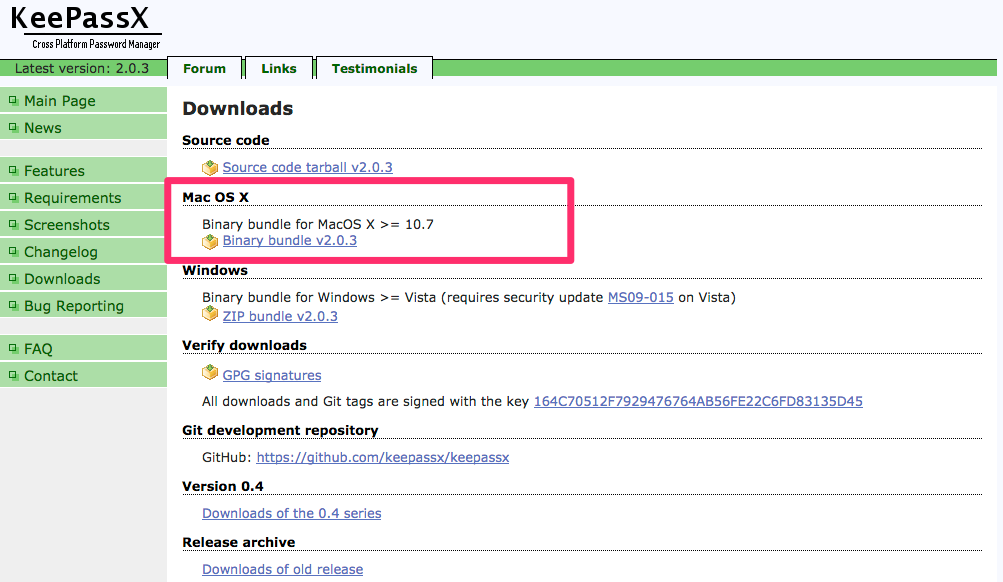
Task: Click the package icon beside ZIP bundle v2.0.3
Action: point(210,314)
